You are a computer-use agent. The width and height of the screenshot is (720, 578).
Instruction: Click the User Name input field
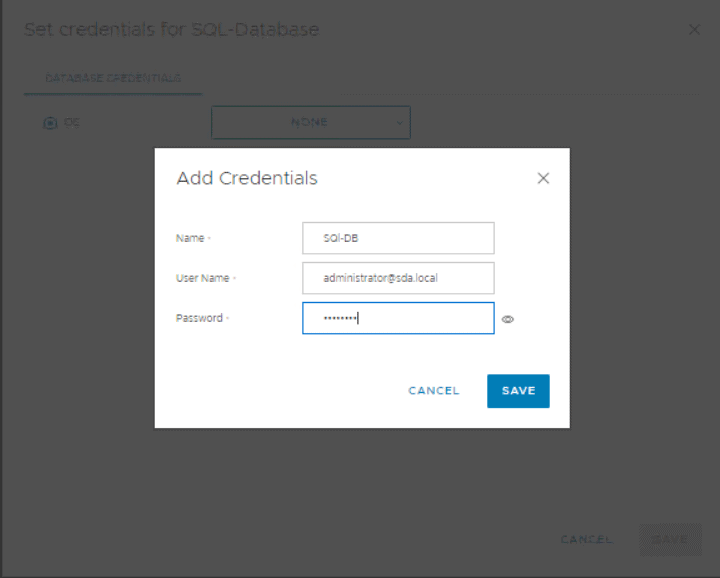[x=398, y=278]
